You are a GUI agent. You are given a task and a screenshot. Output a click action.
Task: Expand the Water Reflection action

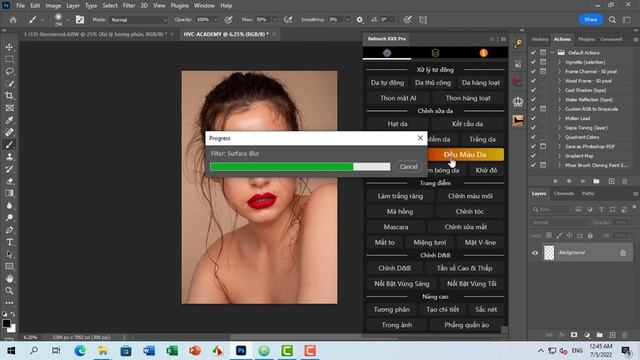(x=560, y=100)
